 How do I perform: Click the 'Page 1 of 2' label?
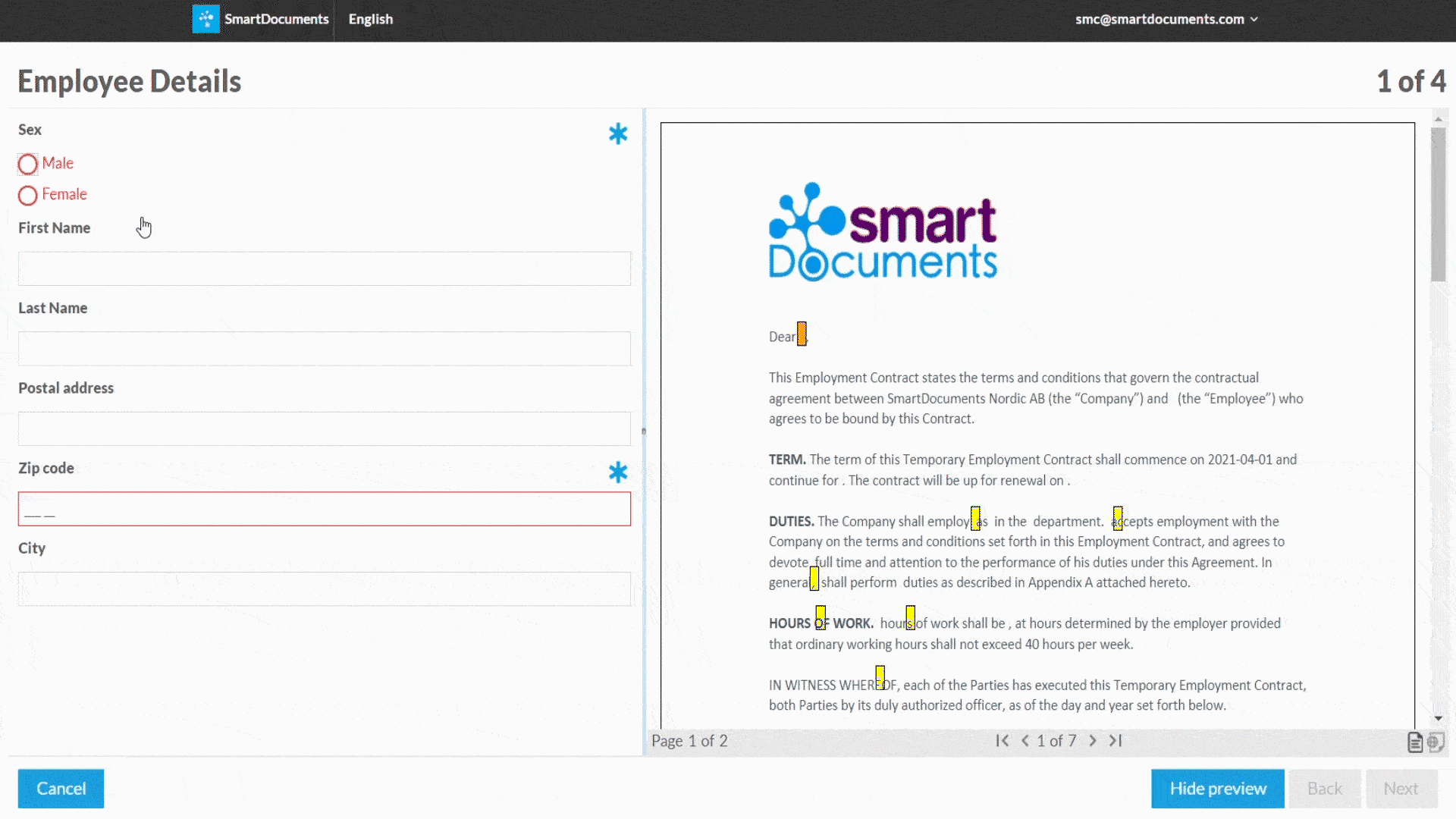[689, 741]
